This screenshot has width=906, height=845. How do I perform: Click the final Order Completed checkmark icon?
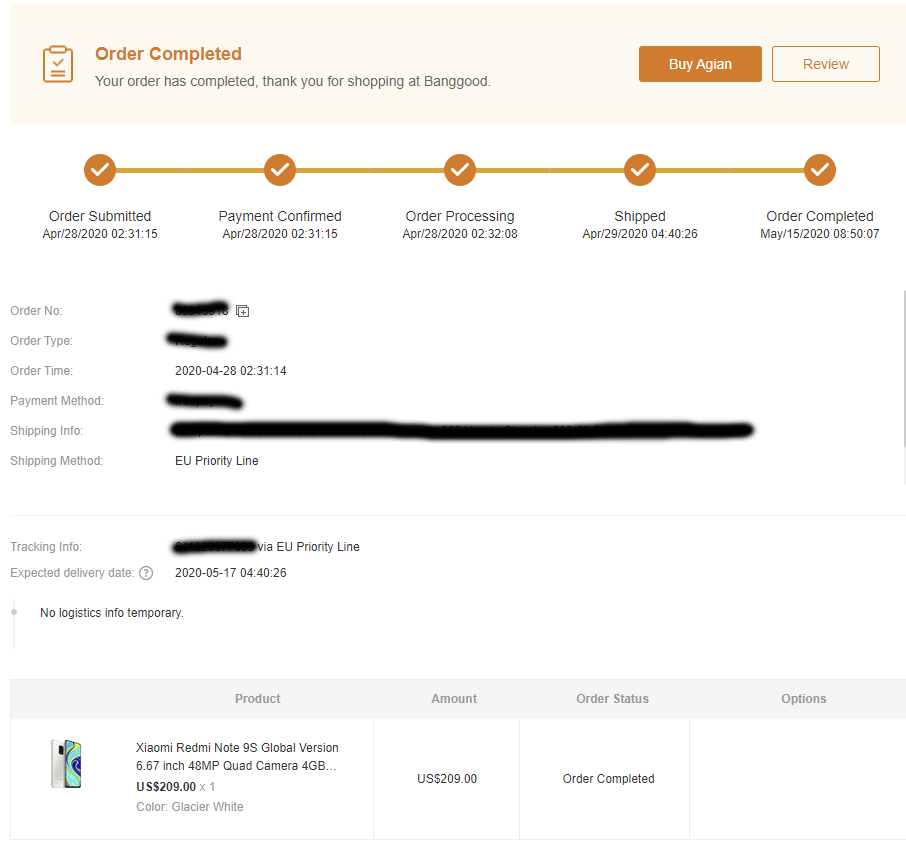tap(820, 170)
